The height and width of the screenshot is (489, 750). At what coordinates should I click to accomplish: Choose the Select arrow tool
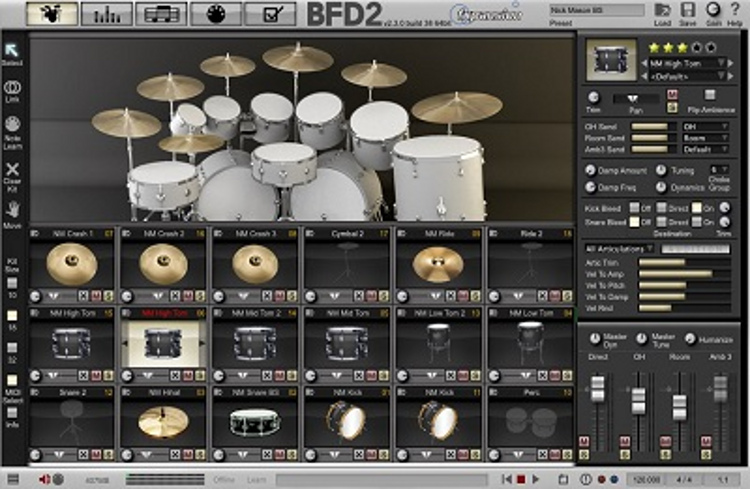(11, 50)
